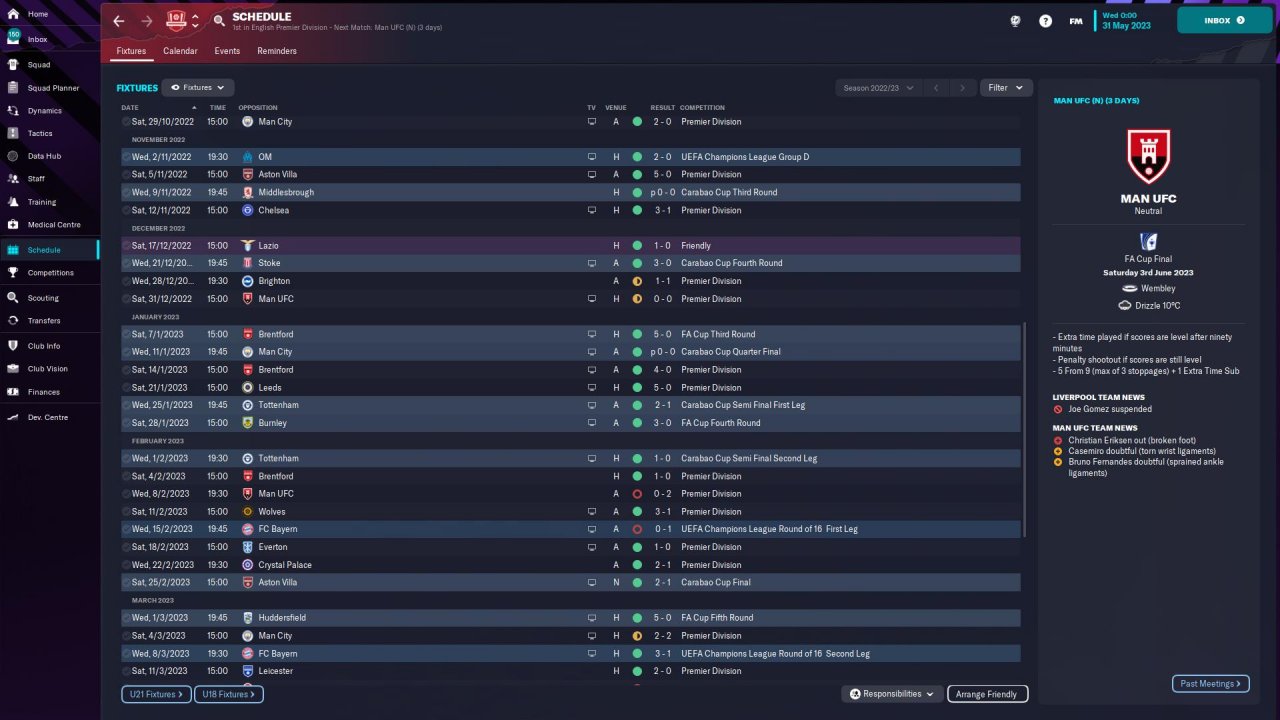Open Home from the sidebar
This screenshot has height=720, width=1280.
coord(38,14)
